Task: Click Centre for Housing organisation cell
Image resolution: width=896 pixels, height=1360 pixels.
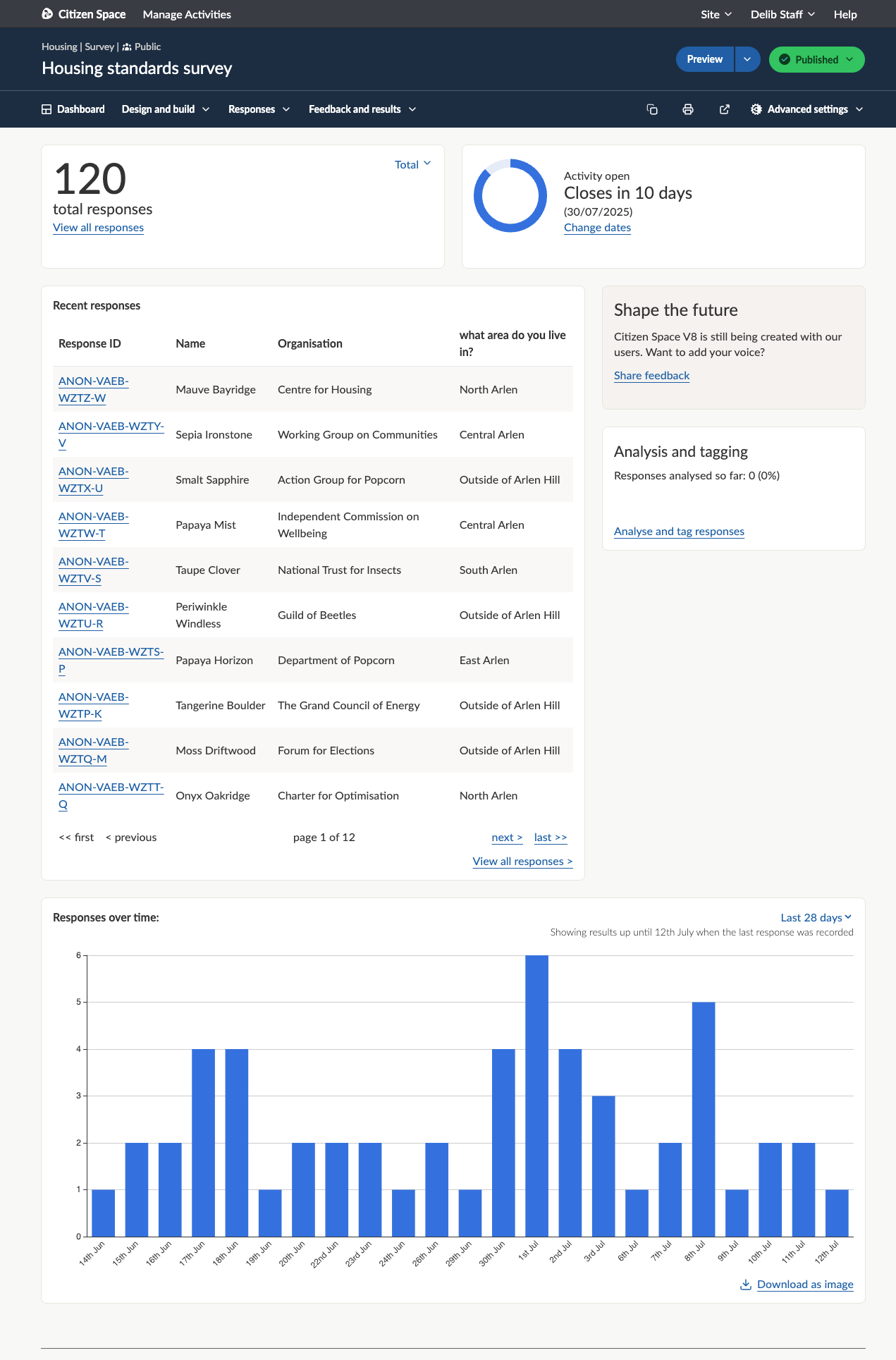Action: pos(324,389)
